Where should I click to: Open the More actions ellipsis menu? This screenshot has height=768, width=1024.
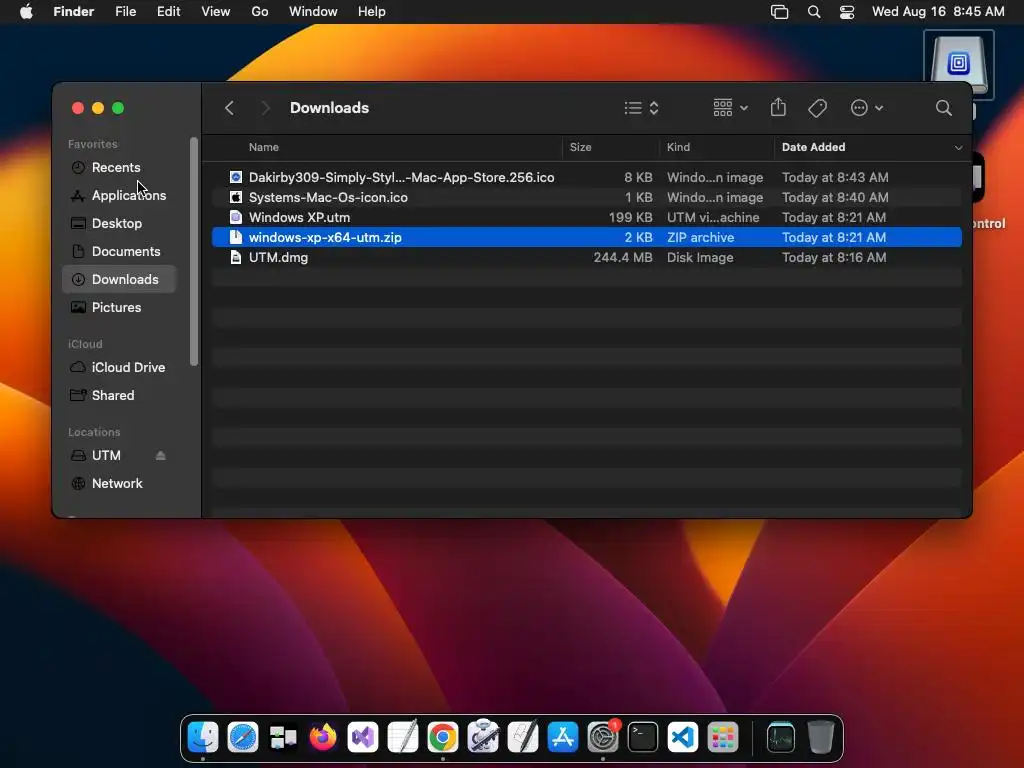[866, 108]
